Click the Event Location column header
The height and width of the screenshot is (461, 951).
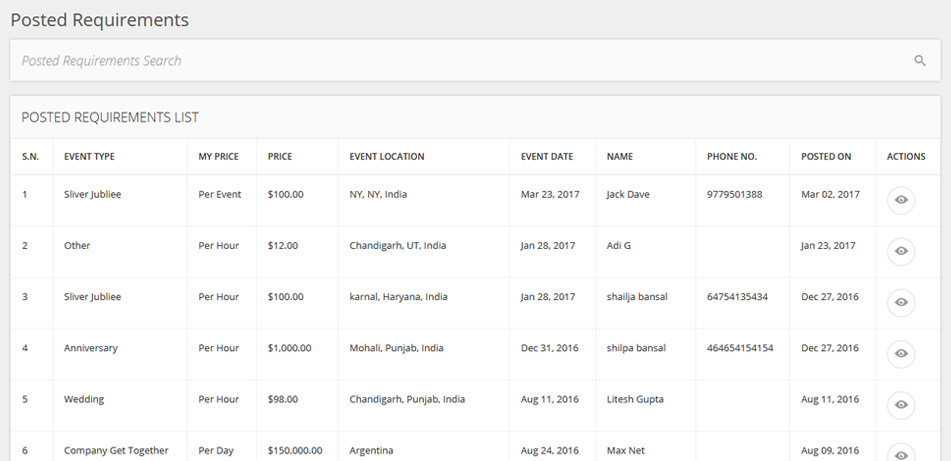387,157
